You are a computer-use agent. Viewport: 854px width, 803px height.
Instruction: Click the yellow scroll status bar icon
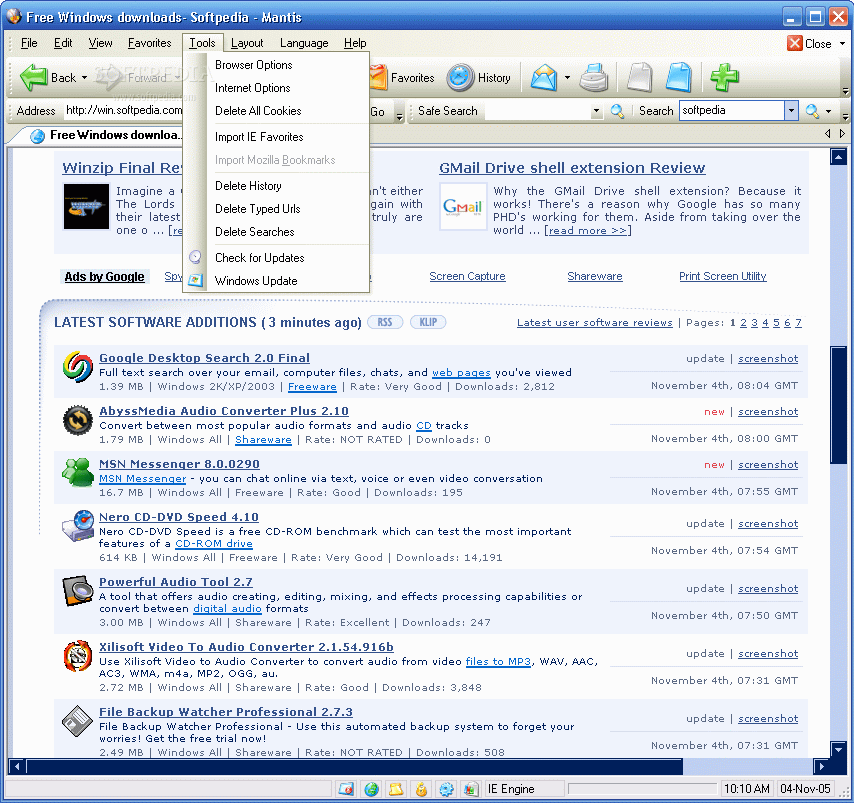tap(396, 788)
